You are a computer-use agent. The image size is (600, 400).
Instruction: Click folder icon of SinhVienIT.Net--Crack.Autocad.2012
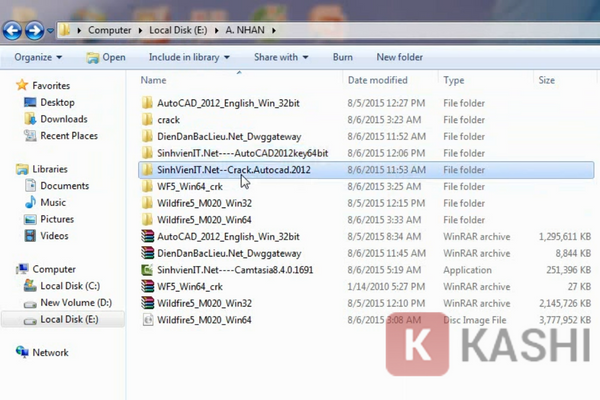pos(147,170)
